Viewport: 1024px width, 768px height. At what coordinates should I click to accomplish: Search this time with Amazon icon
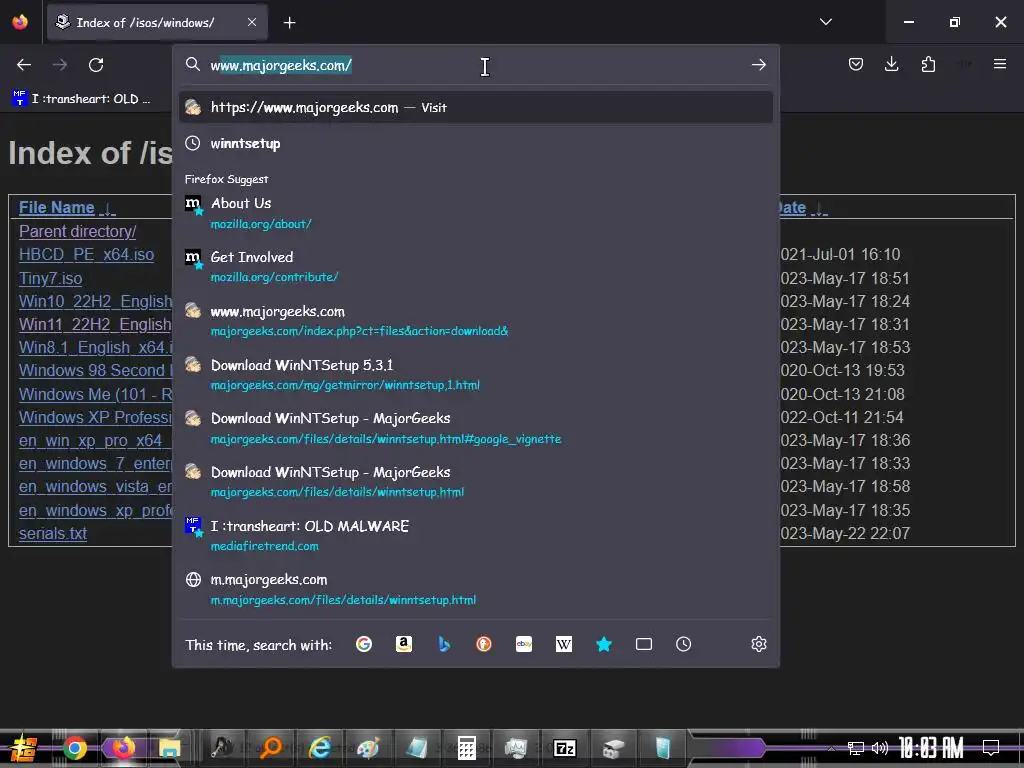(404, 645)
